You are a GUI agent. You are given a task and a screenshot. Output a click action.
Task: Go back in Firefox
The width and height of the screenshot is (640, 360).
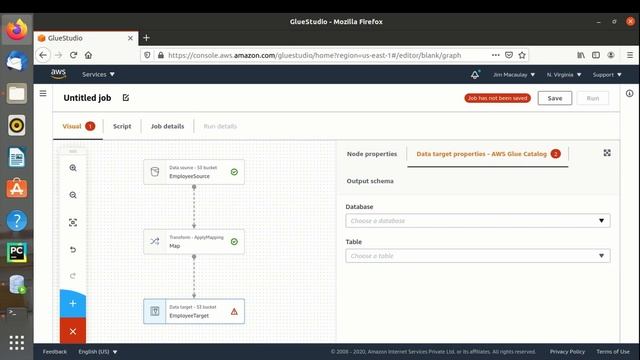[43, 55]
